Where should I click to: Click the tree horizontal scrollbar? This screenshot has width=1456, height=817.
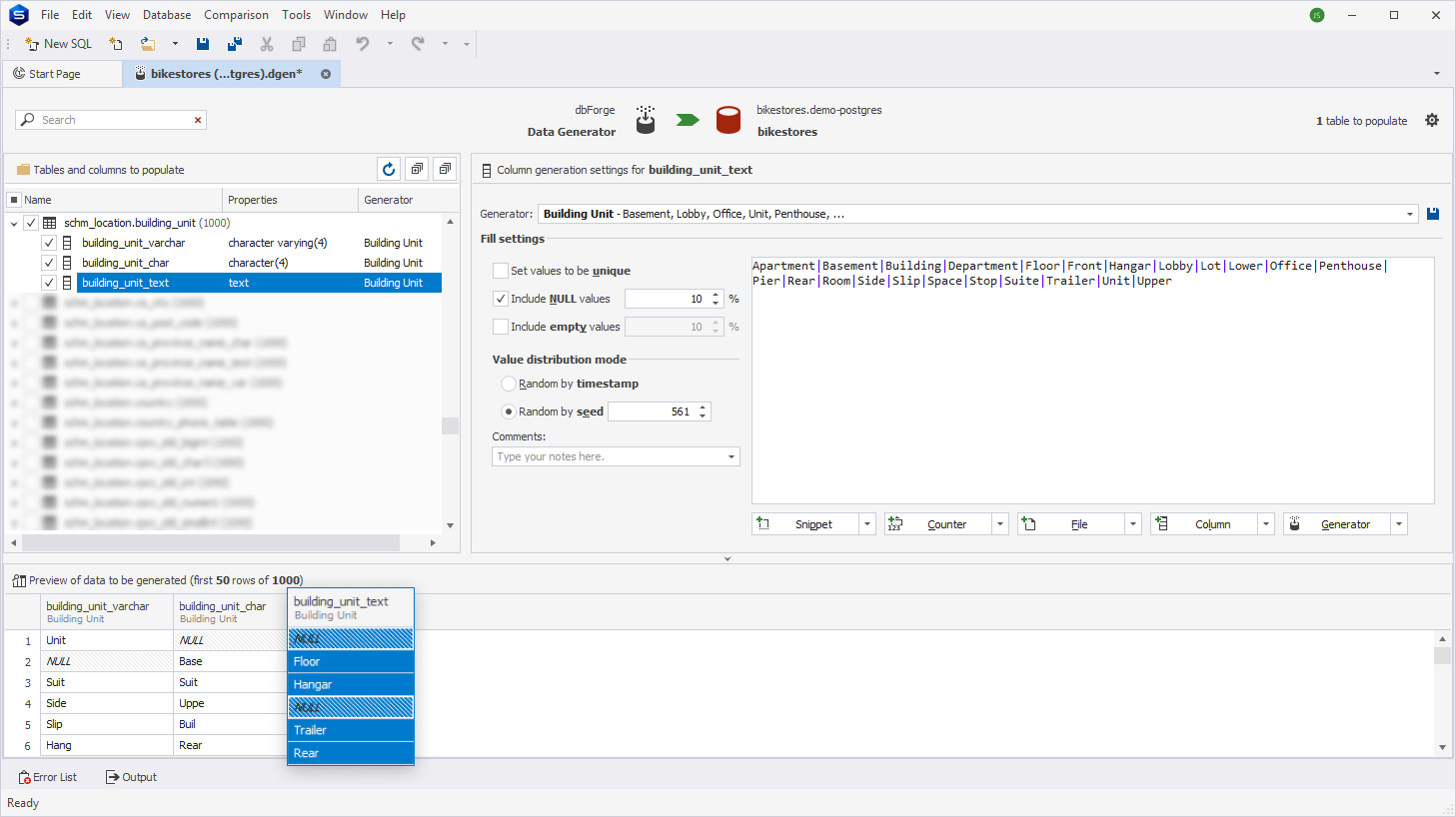click(x=211, y=543)
